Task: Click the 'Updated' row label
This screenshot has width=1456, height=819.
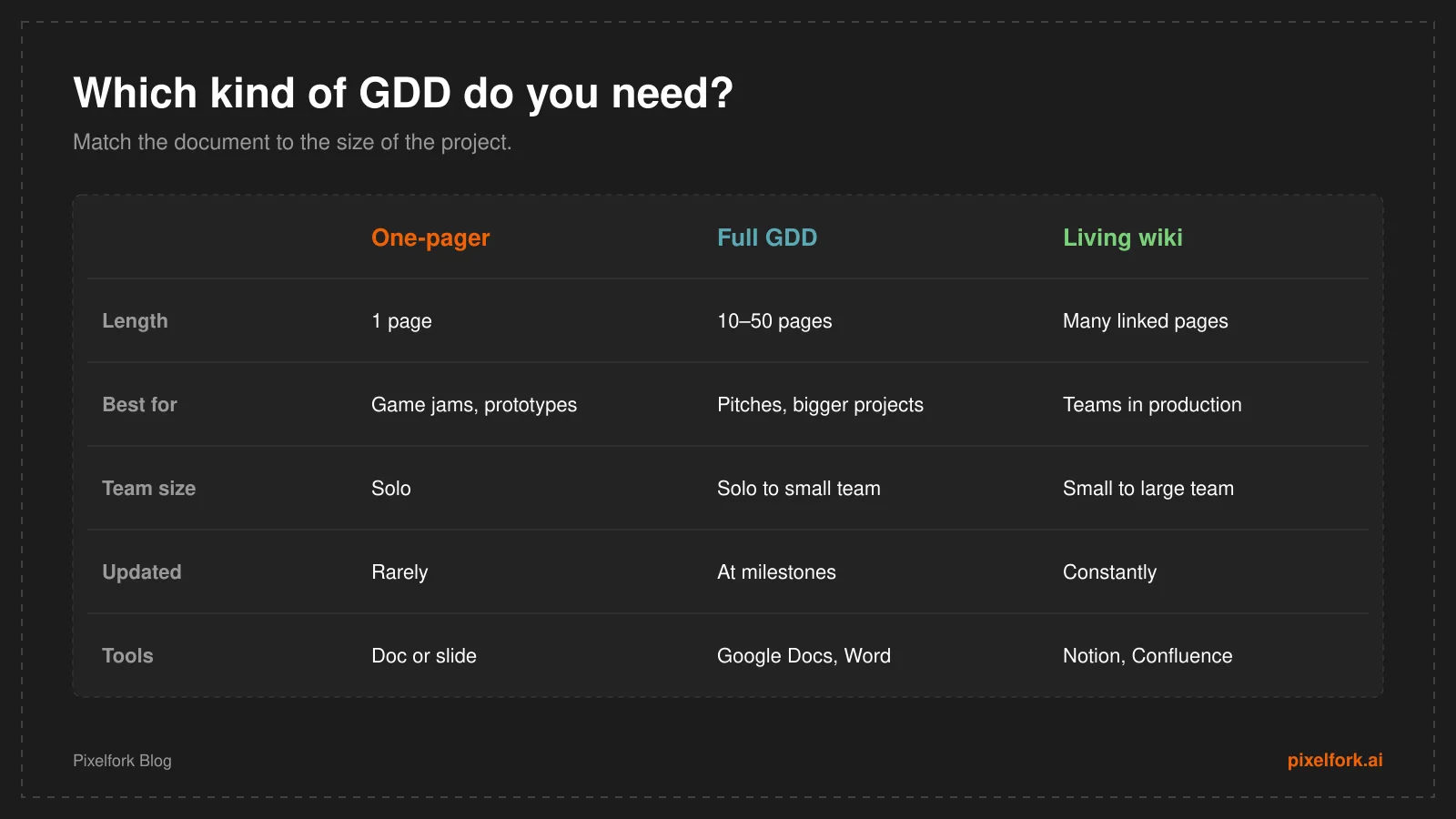Action: [142, 572]
